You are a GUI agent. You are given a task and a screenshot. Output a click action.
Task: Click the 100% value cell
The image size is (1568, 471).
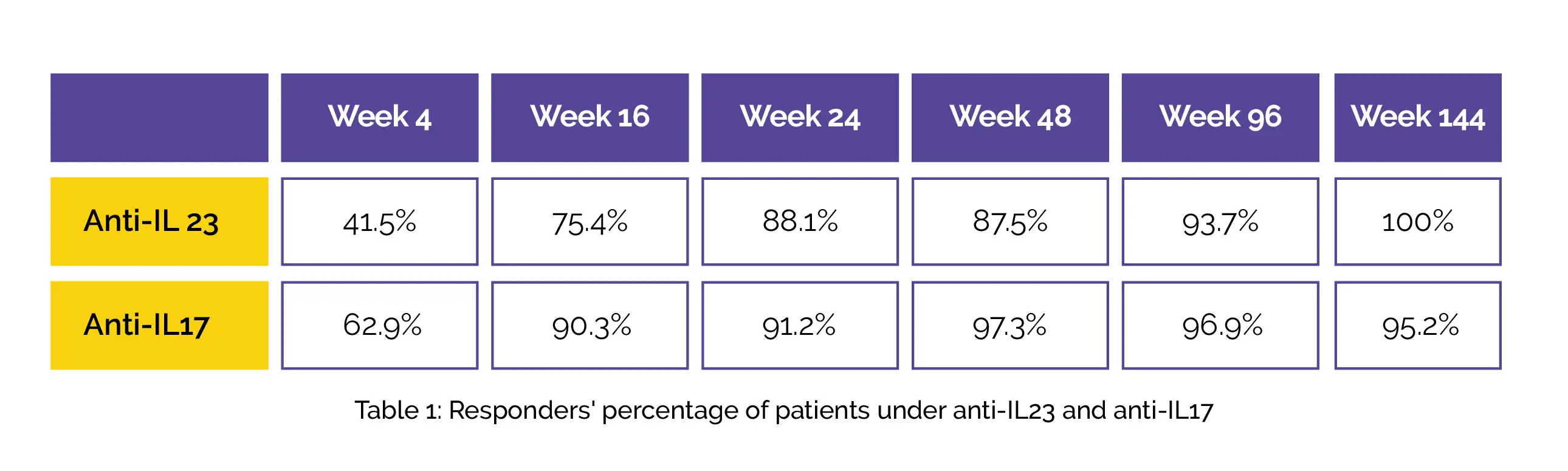pyautogui.click(x=1417, y=221)
